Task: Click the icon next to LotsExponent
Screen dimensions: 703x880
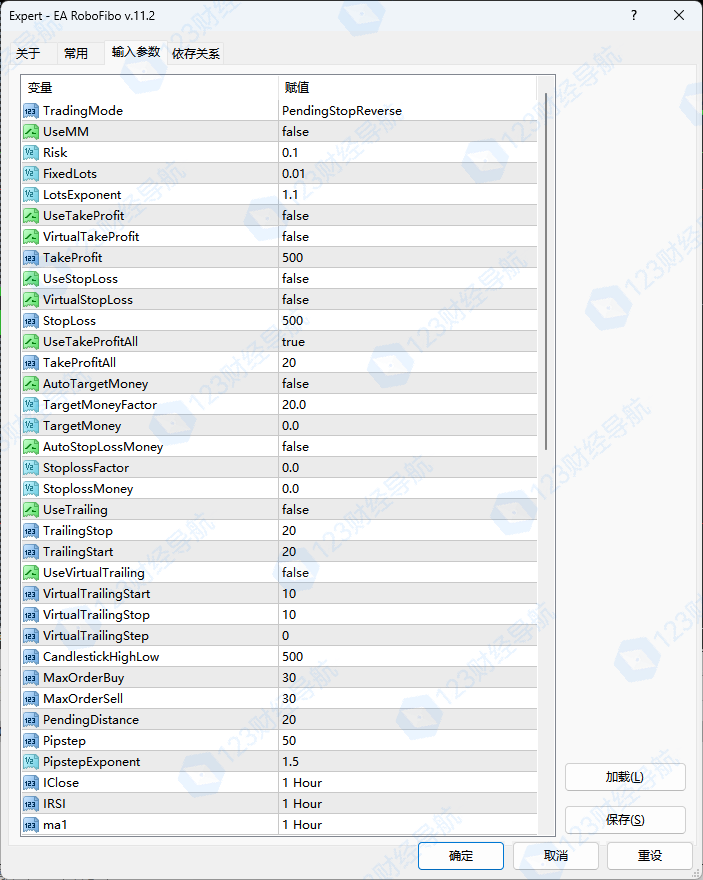Action: [x=31, y=195]
